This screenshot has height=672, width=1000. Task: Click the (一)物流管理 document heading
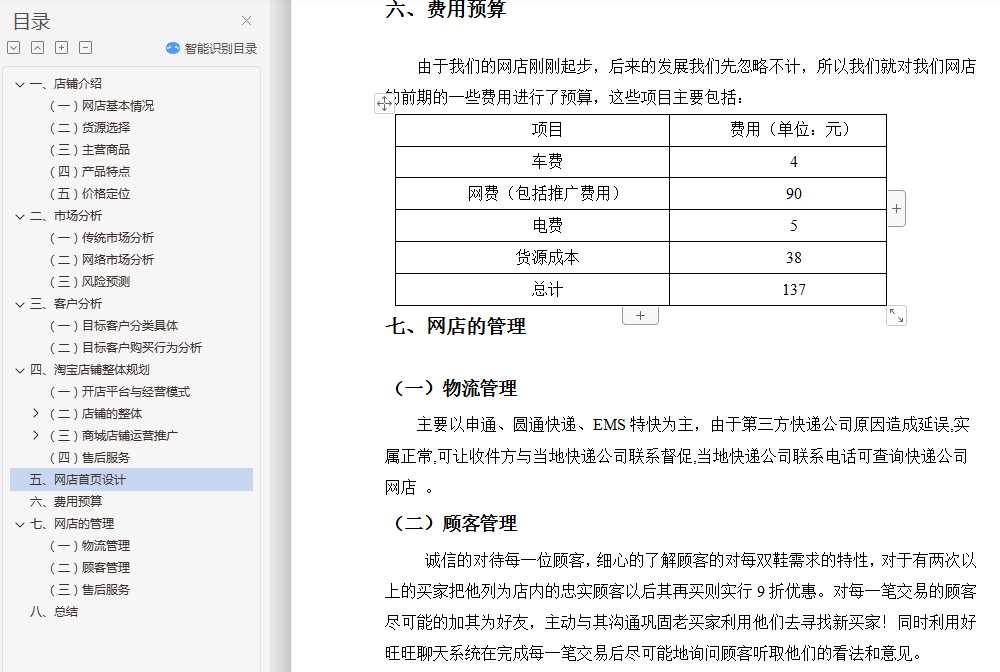(455, 388)
